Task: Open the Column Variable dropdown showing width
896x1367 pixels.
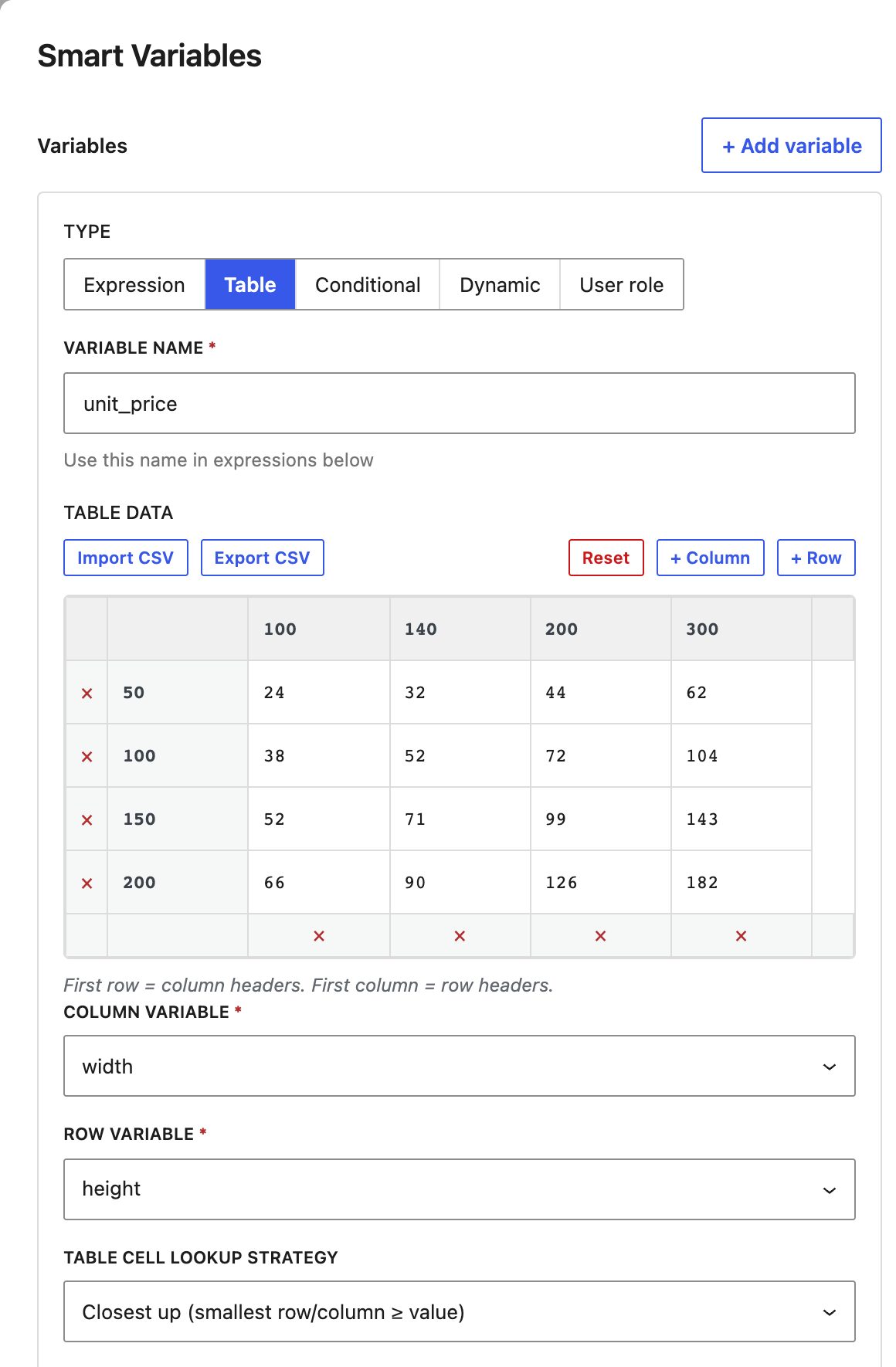Action: 460,1066
